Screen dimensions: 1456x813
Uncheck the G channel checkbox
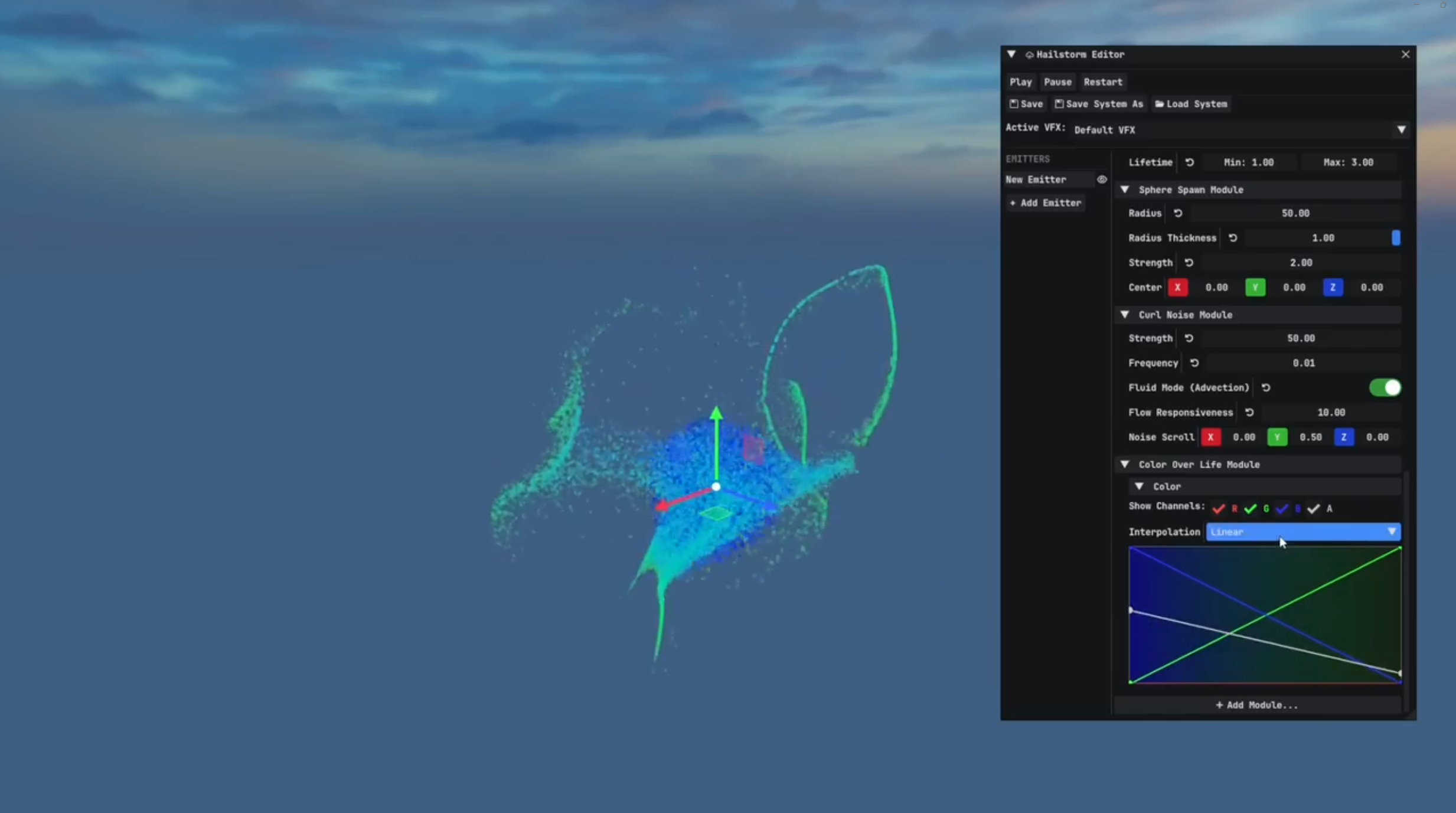1250,508
